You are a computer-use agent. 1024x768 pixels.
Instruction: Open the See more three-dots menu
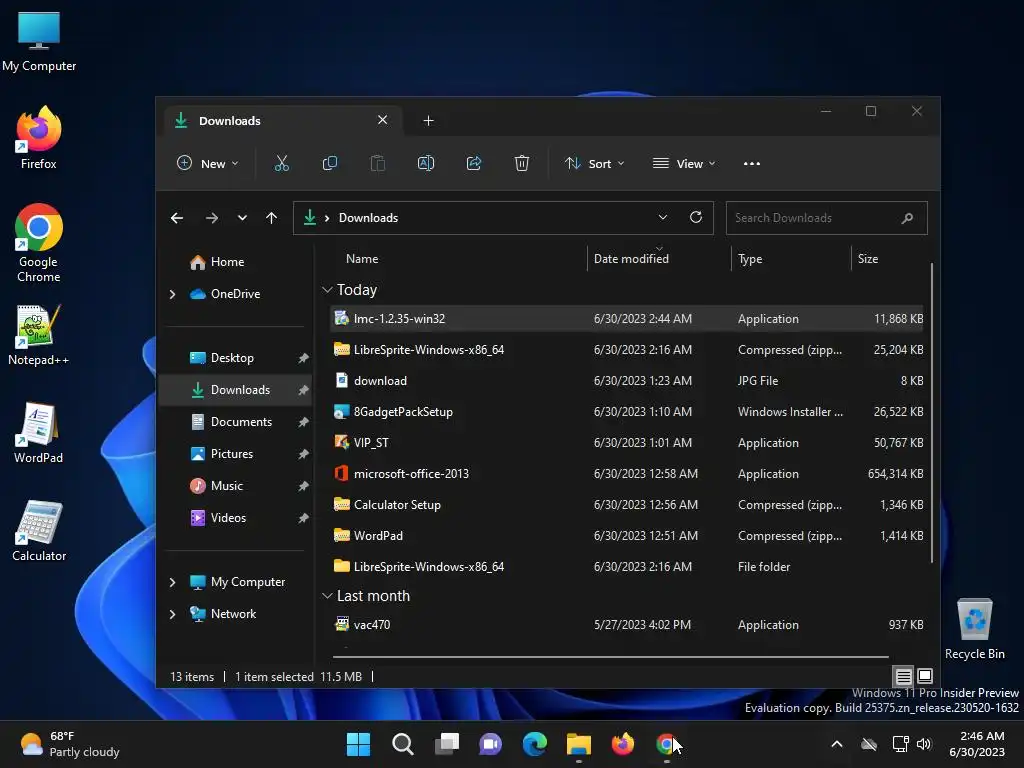pyautogui.click(x=752, y=163)
